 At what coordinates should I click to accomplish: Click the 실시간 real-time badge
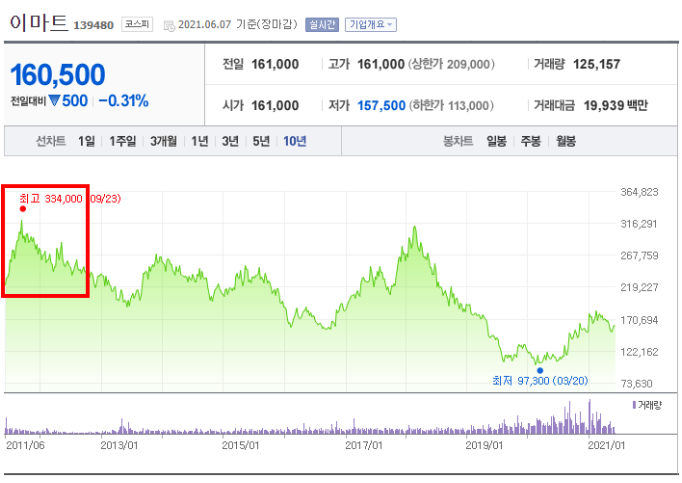(322, 25)
